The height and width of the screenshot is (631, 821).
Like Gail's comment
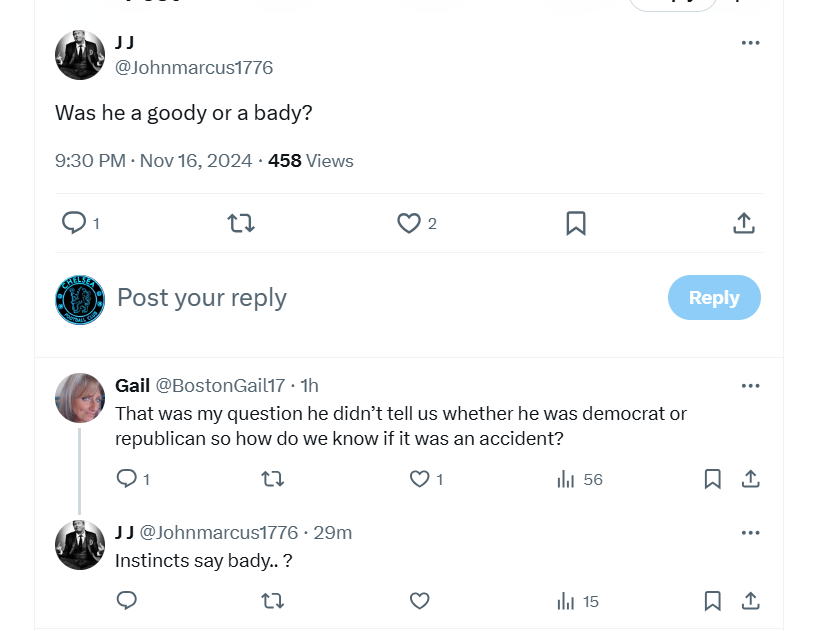[420, 479]
